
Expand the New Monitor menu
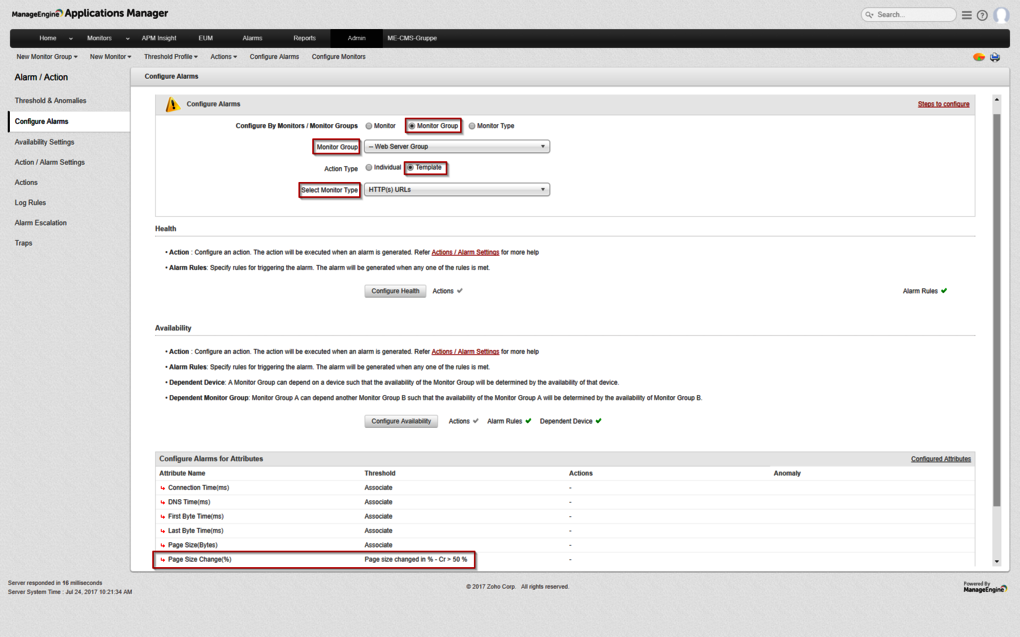click(111, 57)
